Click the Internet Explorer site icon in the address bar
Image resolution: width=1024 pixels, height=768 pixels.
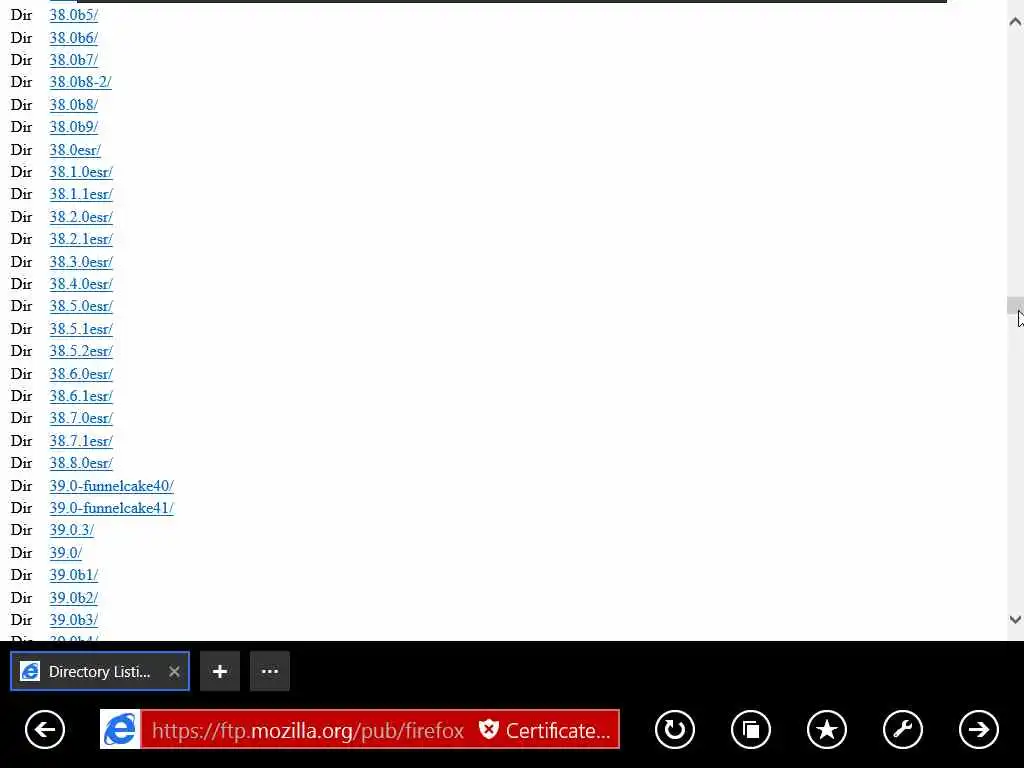[x=120, y=729]
